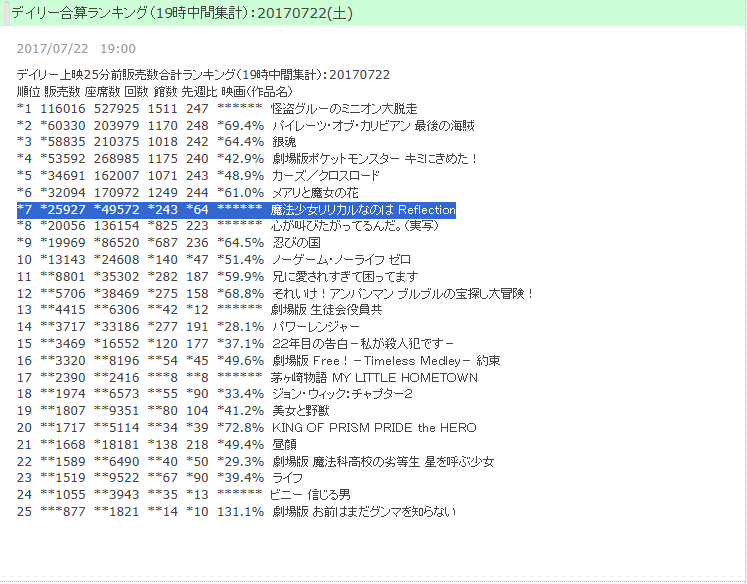Select percentage *33.4% in rank 18
The width and height of the screenshot is (747, 584).
(241, 394)
